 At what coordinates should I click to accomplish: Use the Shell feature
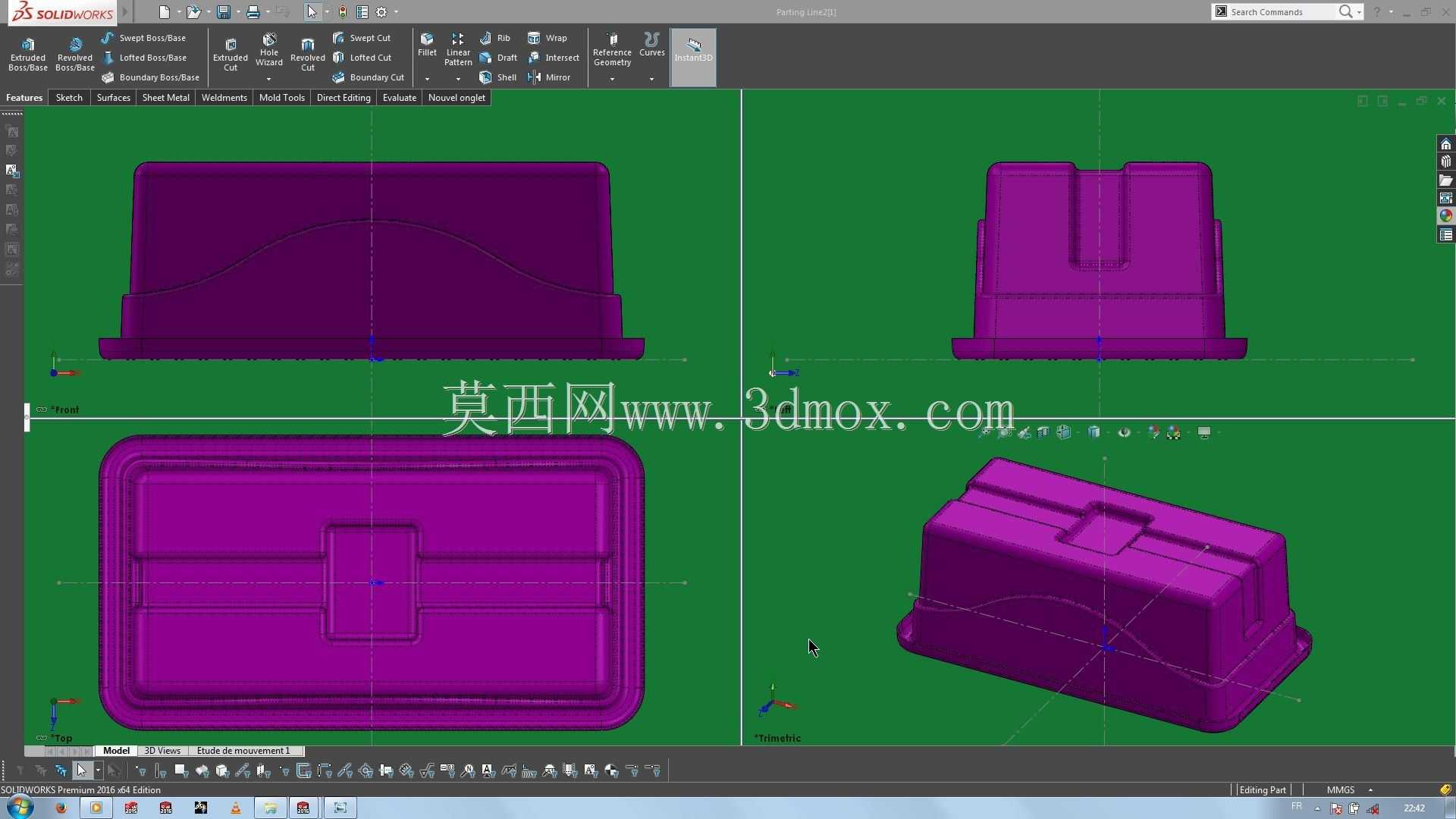[x=498, y=77]
